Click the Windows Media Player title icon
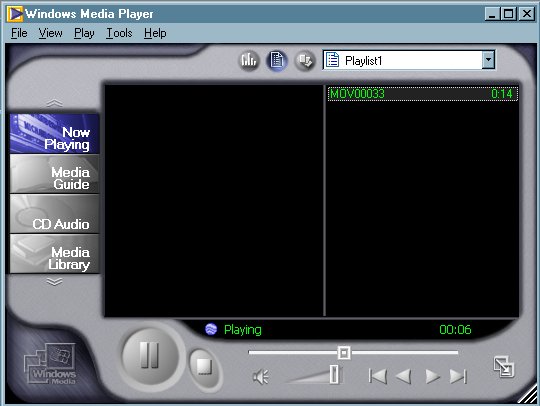540x406 pixels. (15, 14)
